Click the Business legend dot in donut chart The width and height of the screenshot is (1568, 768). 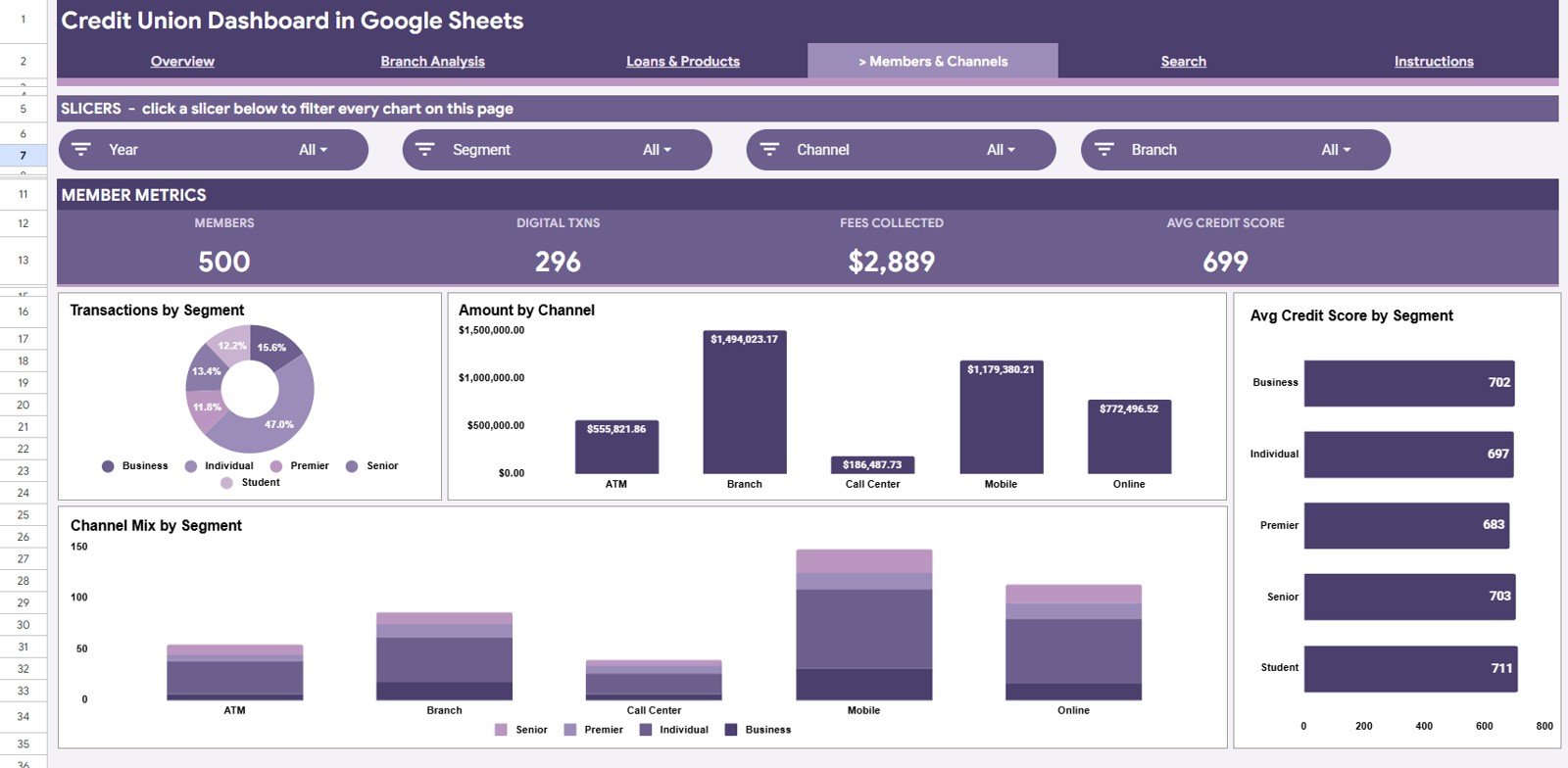point(108,466)
